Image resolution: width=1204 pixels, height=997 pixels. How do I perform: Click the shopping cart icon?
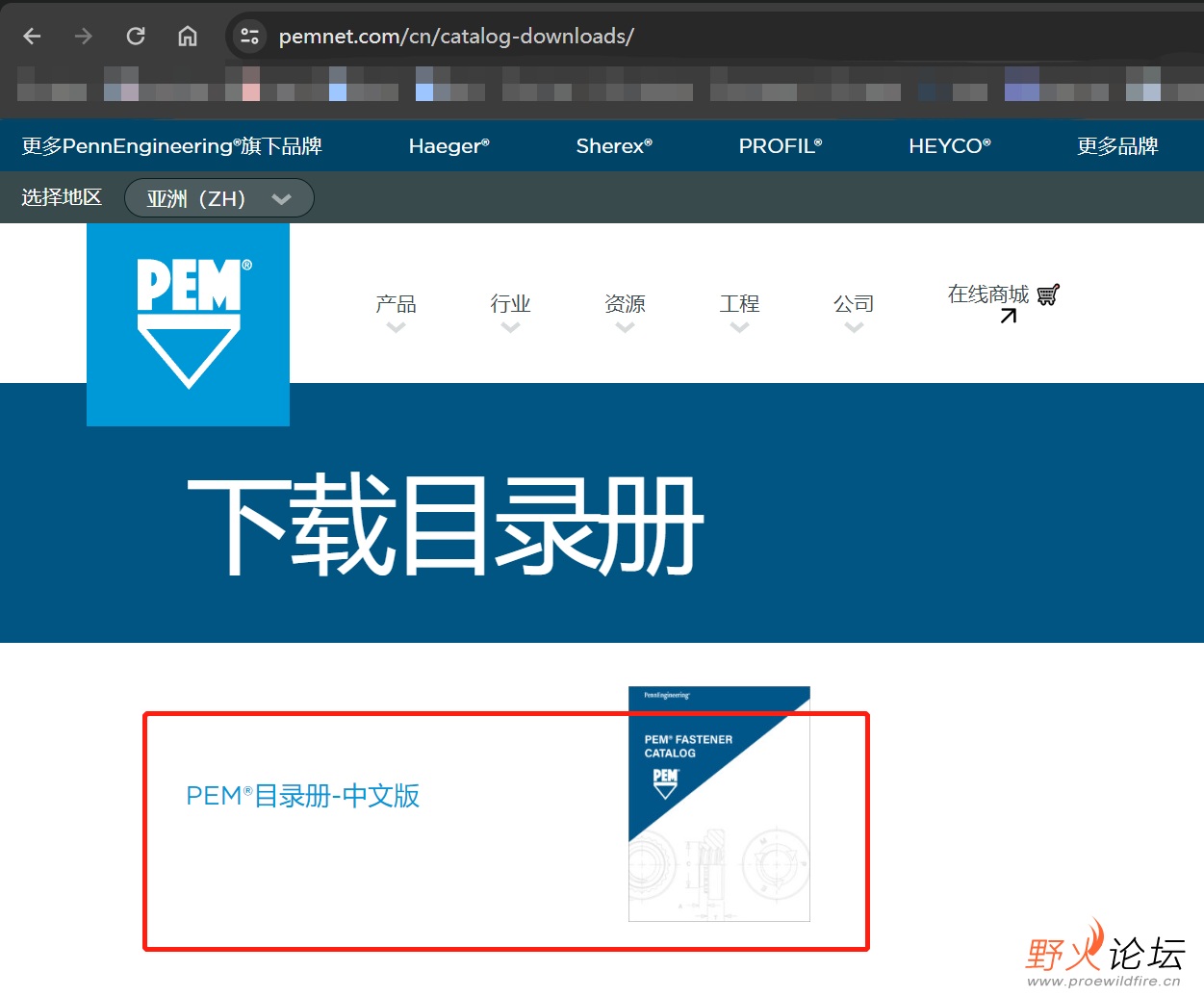[1048, 294]
